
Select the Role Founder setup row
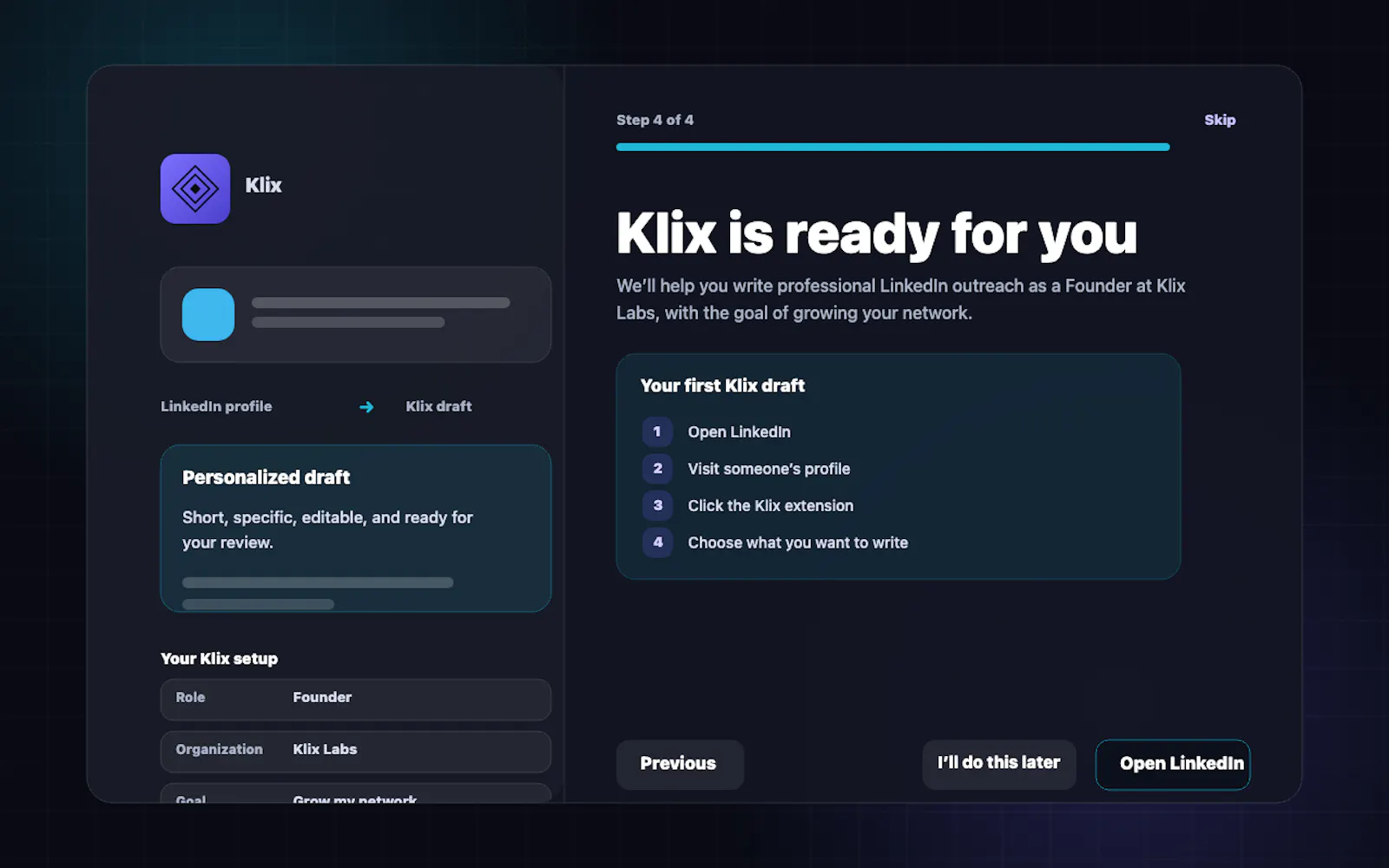click(356, 699)
